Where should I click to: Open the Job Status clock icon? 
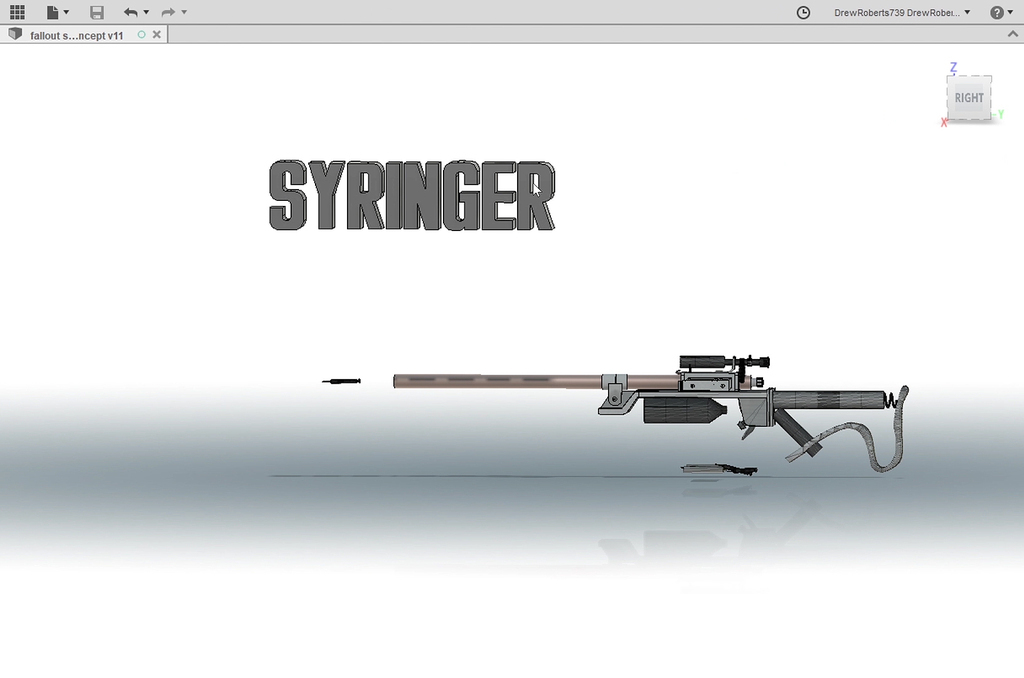click(802, 12)
